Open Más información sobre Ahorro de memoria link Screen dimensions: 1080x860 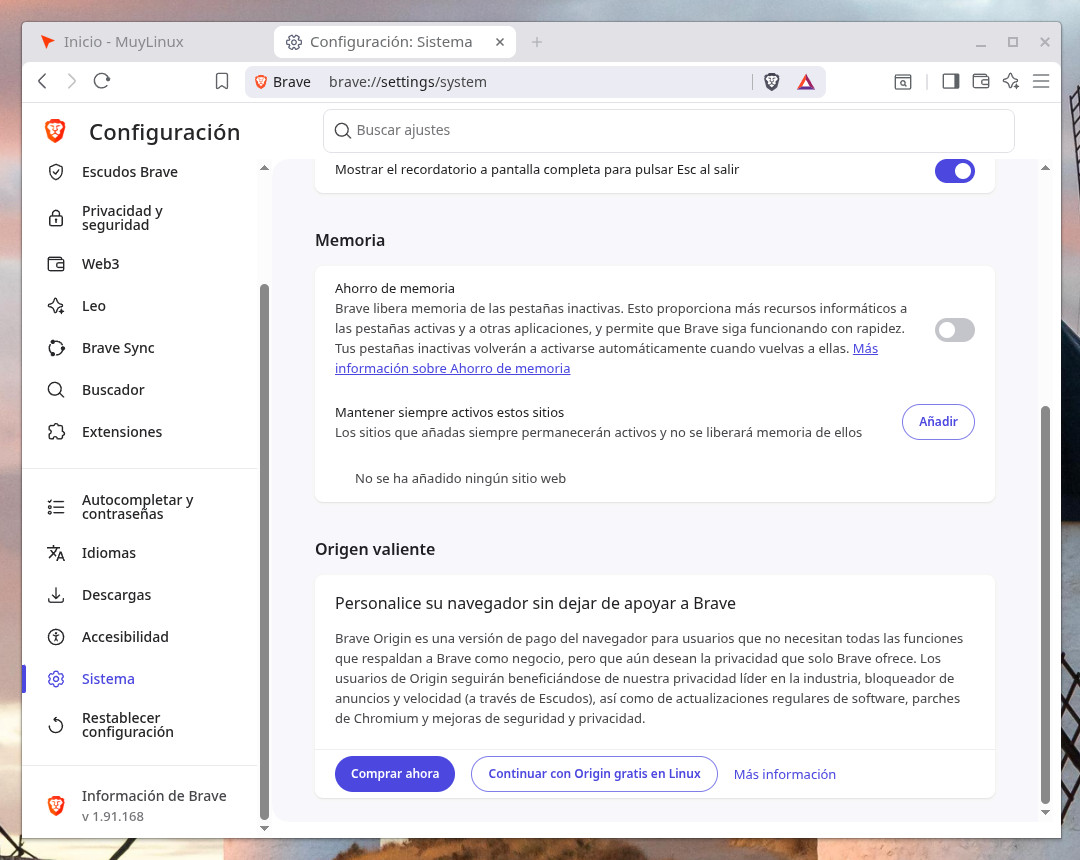coord(453,368)
